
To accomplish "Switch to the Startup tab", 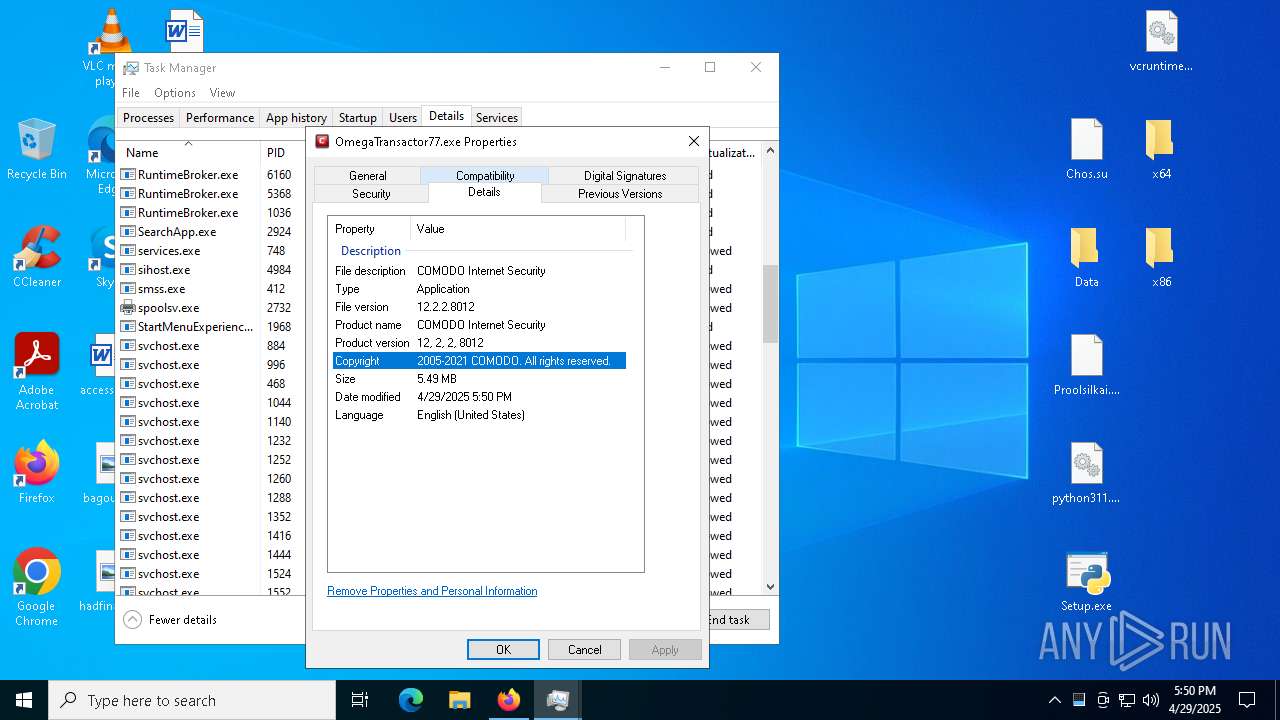I will click(x=358, y=118).
